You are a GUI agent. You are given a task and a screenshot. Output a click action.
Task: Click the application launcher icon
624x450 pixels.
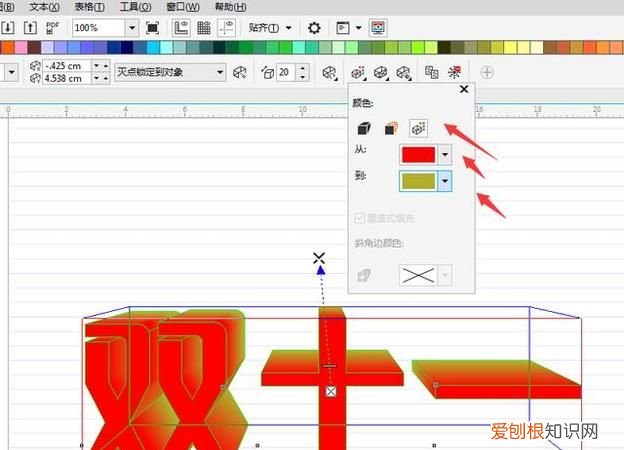coord(343,28)
